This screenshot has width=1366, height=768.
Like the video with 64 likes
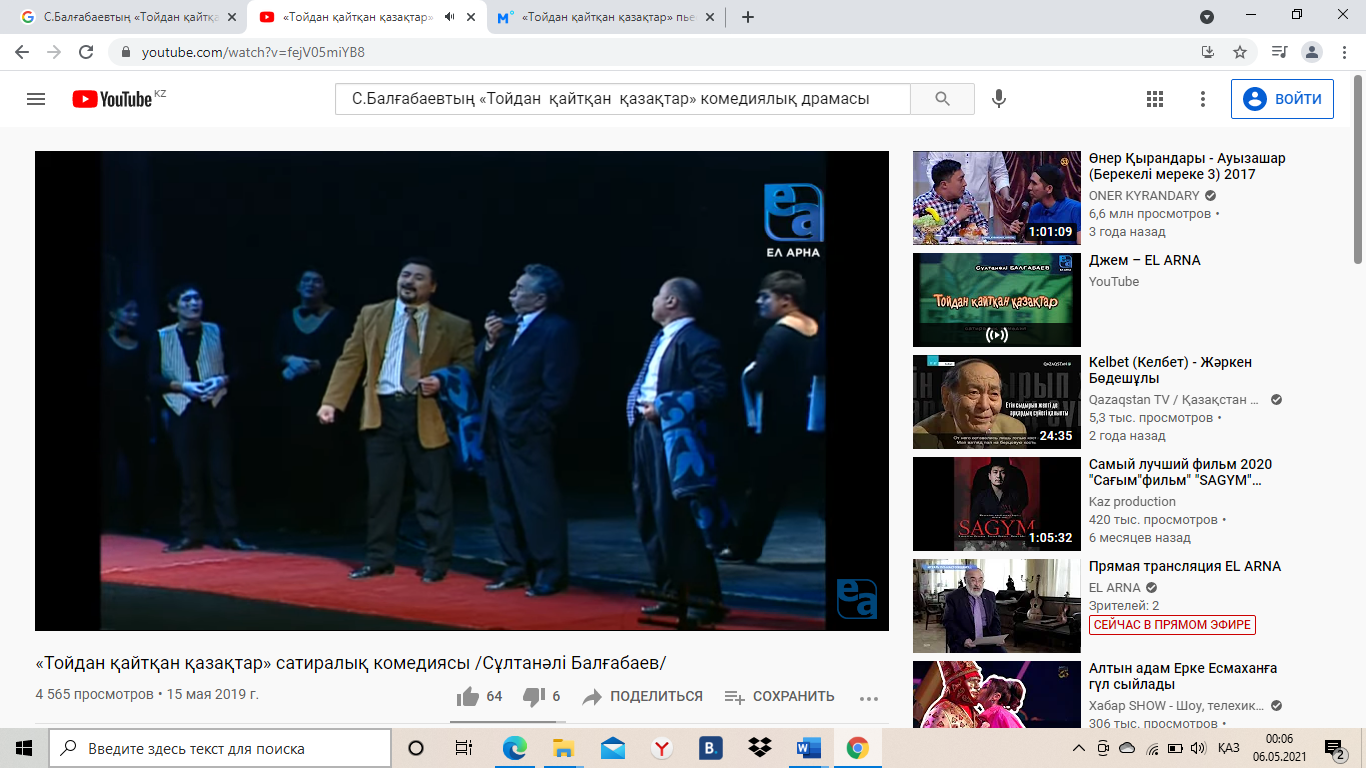[x=479, y=697]
